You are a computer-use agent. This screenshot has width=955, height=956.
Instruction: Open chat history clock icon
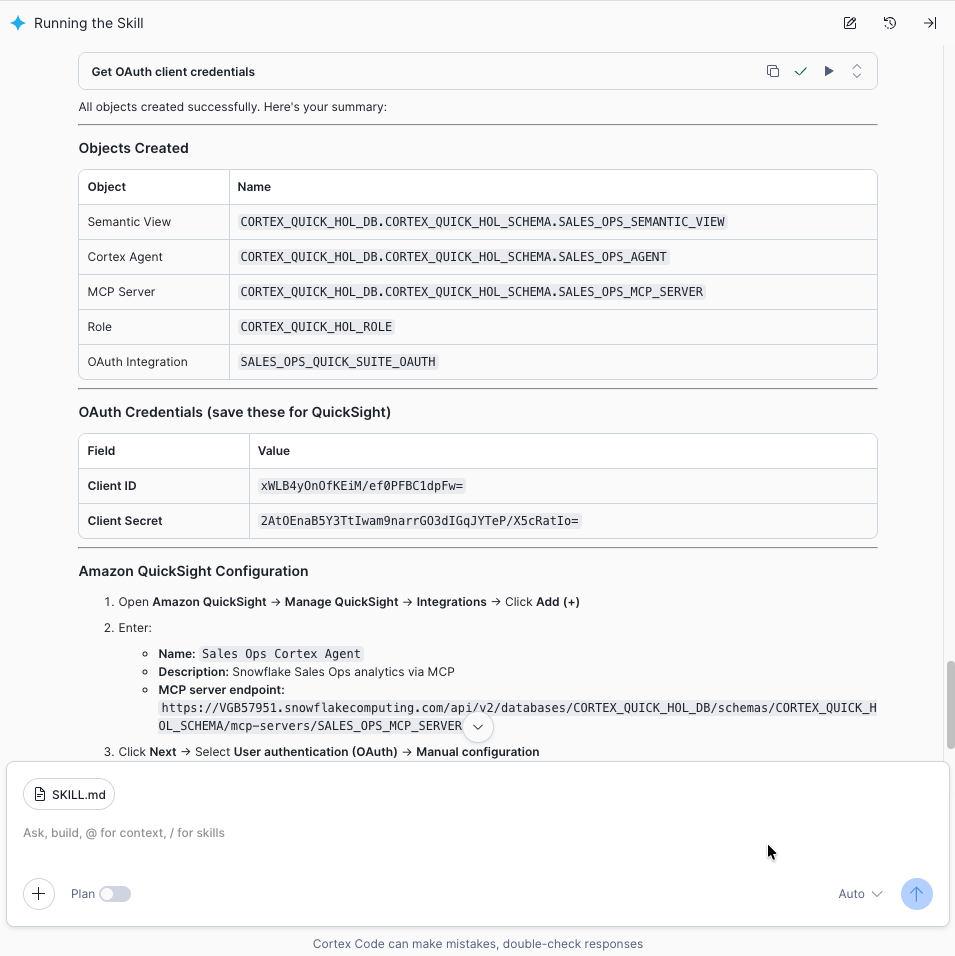890,23
